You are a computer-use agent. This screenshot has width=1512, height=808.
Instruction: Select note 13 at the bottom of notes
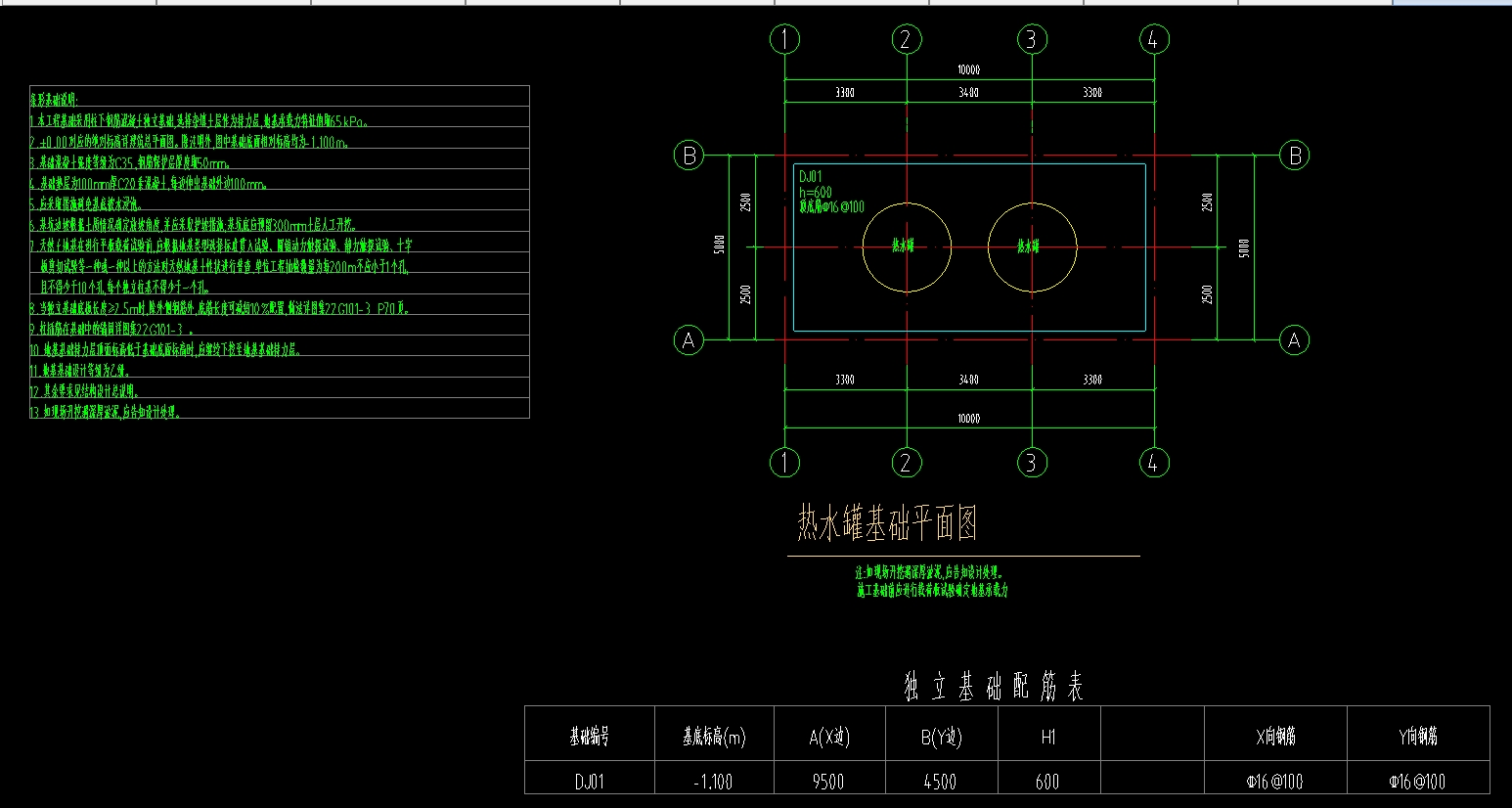point(107,412)
